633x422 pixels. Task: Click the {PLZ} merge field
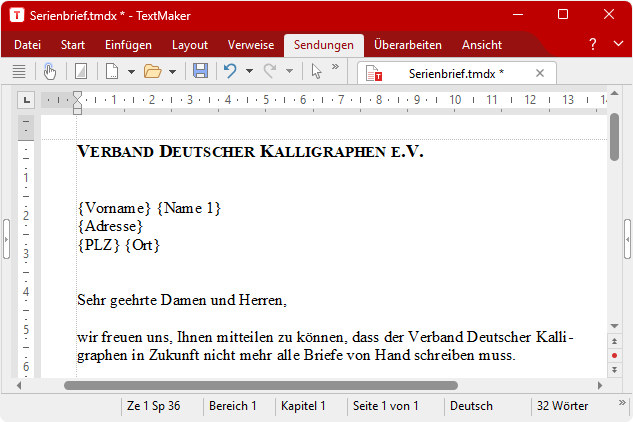[99, 245]
